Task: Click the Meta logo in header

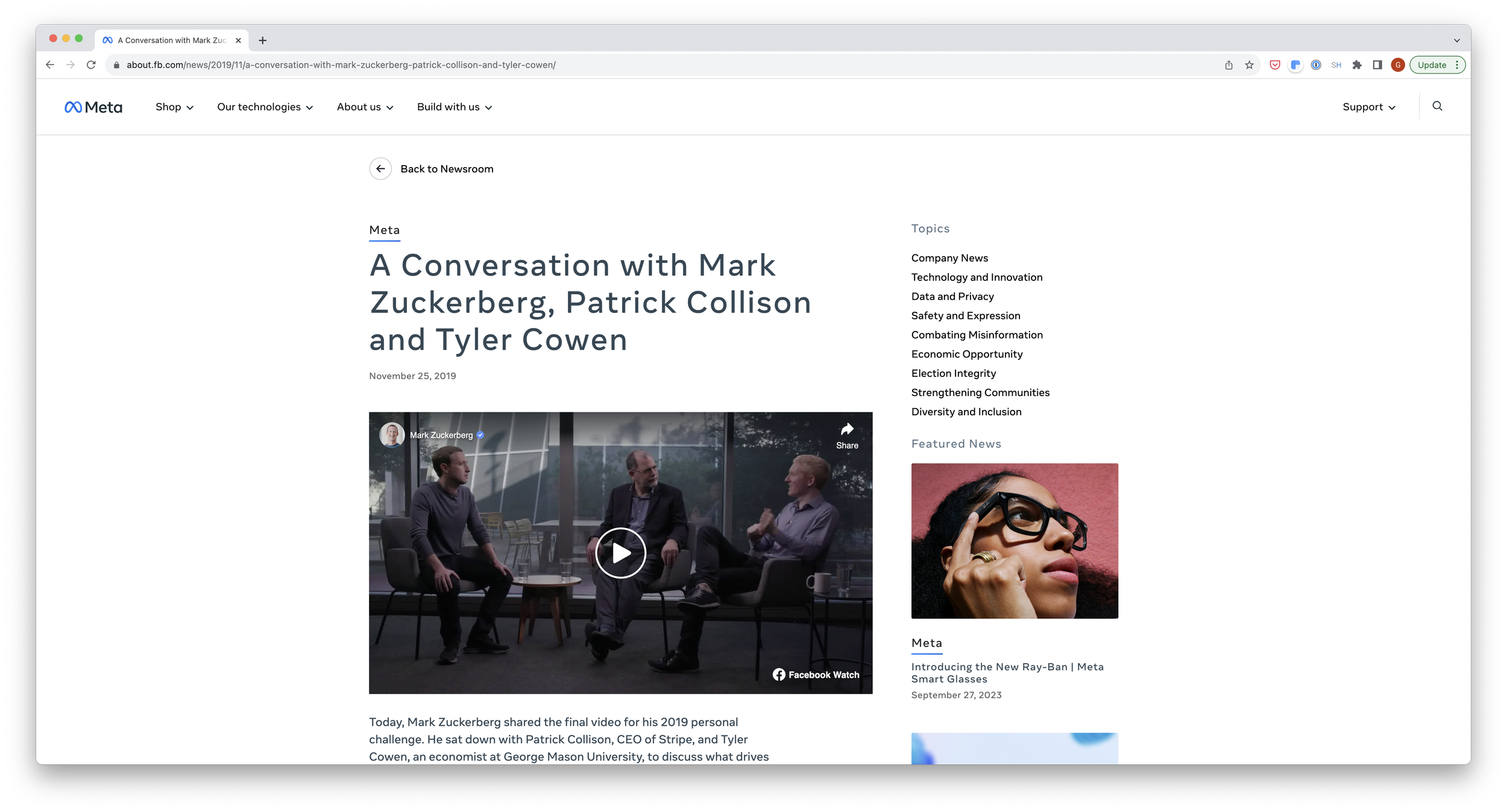Action: pyautogui.click(x=93, y=107)
